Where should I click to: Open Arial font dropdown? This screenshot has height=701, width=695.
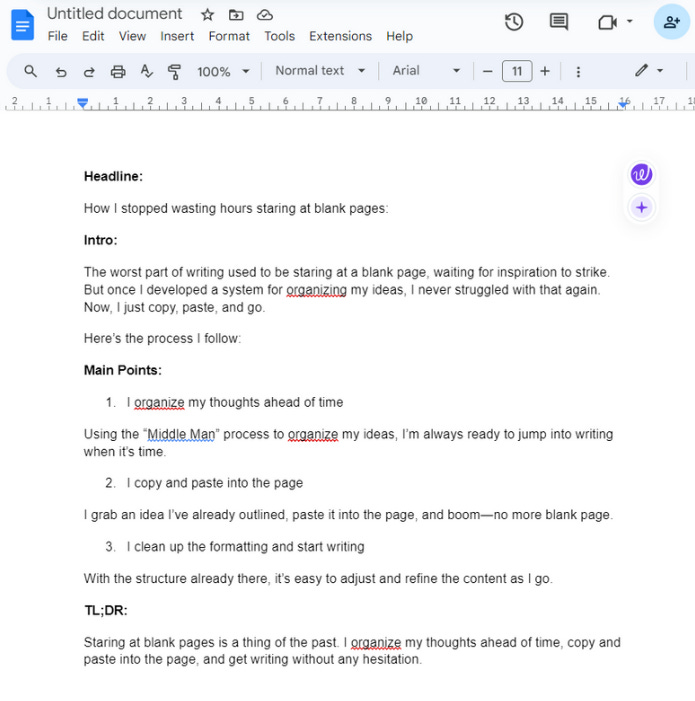tap(426, 71)
